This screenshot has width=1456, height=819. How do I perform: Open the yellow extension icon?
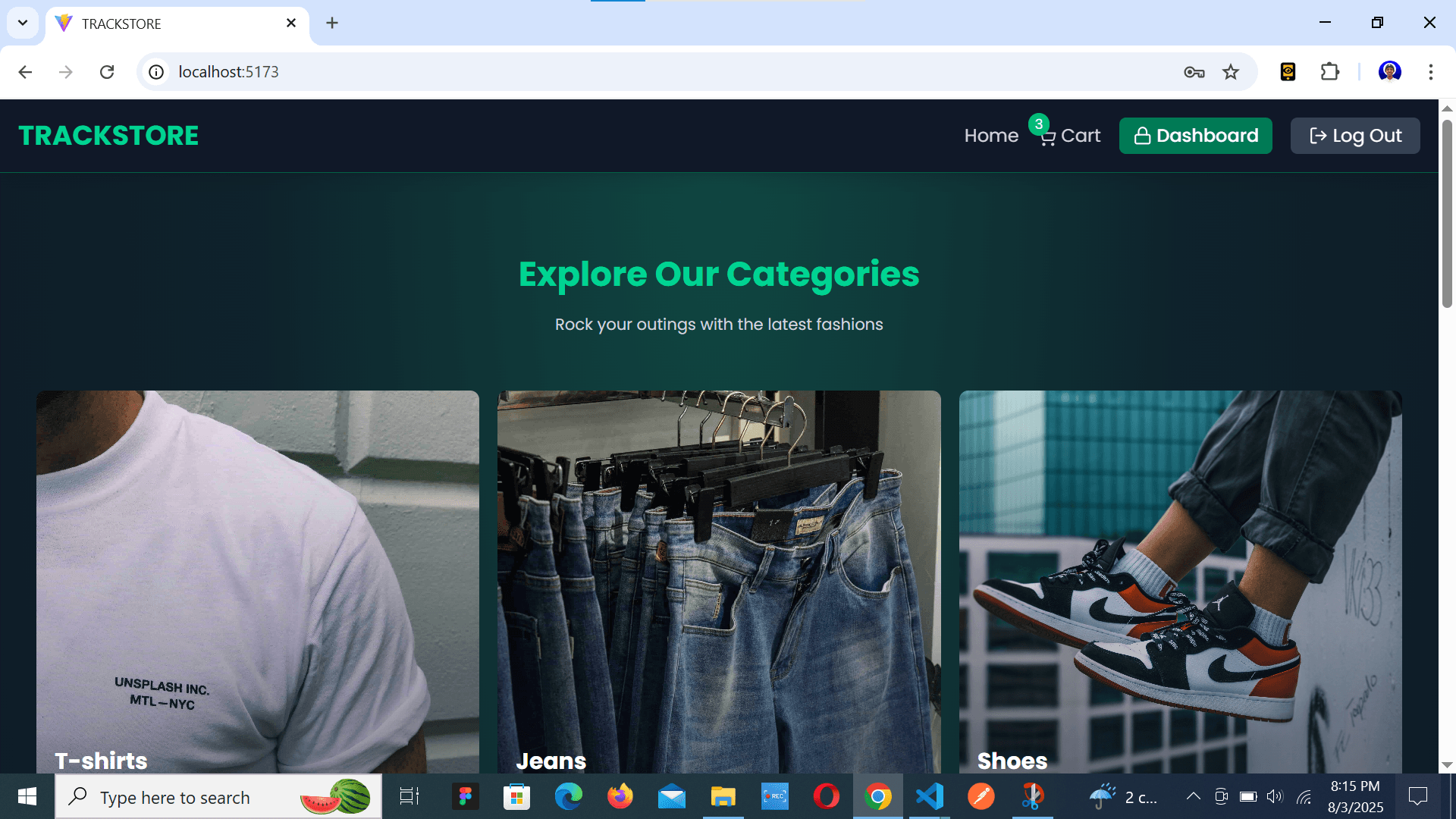click(1288, 72)
